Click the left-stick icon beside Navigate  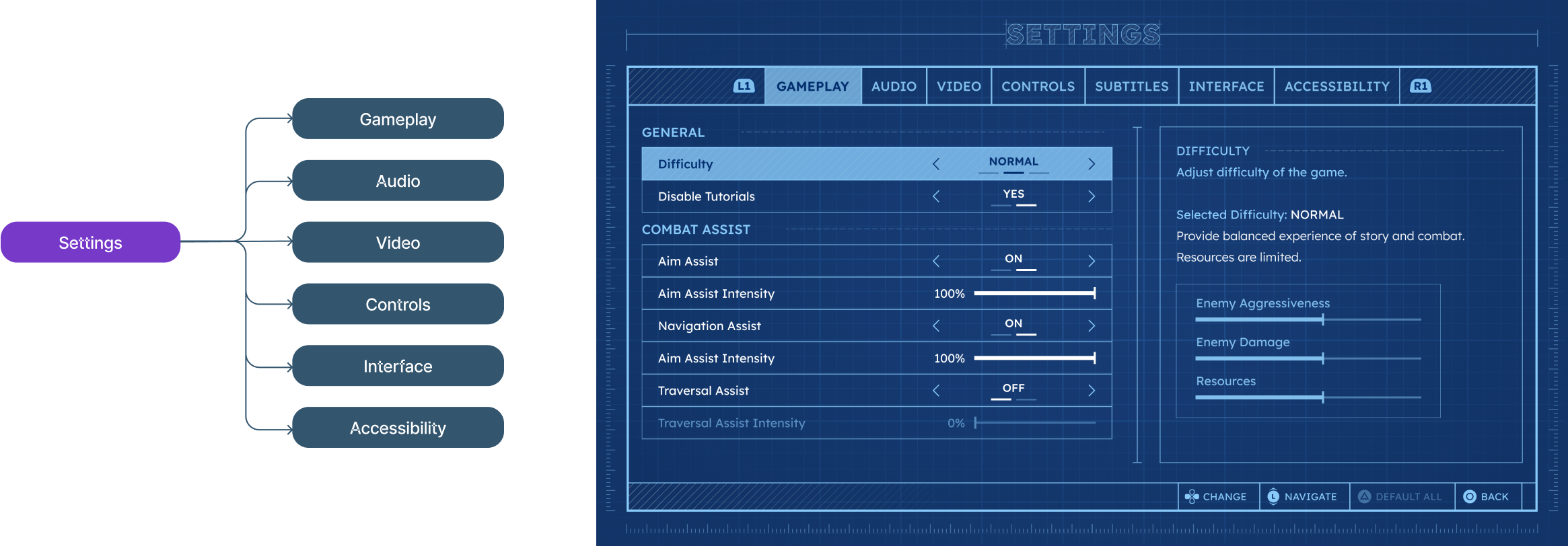(x=1273, y=497)
